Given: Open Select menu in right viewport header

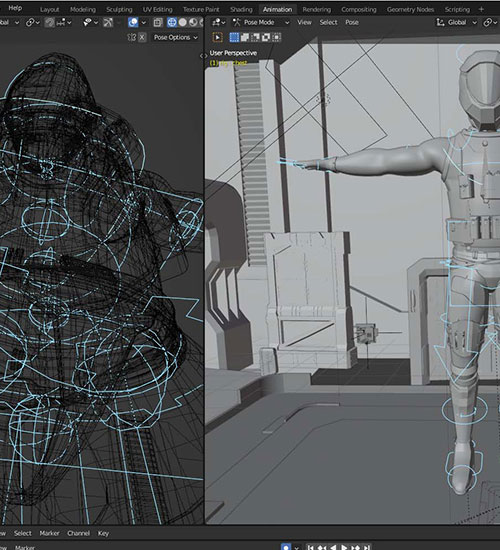Looking at the screenshot, I should [328, 22].
